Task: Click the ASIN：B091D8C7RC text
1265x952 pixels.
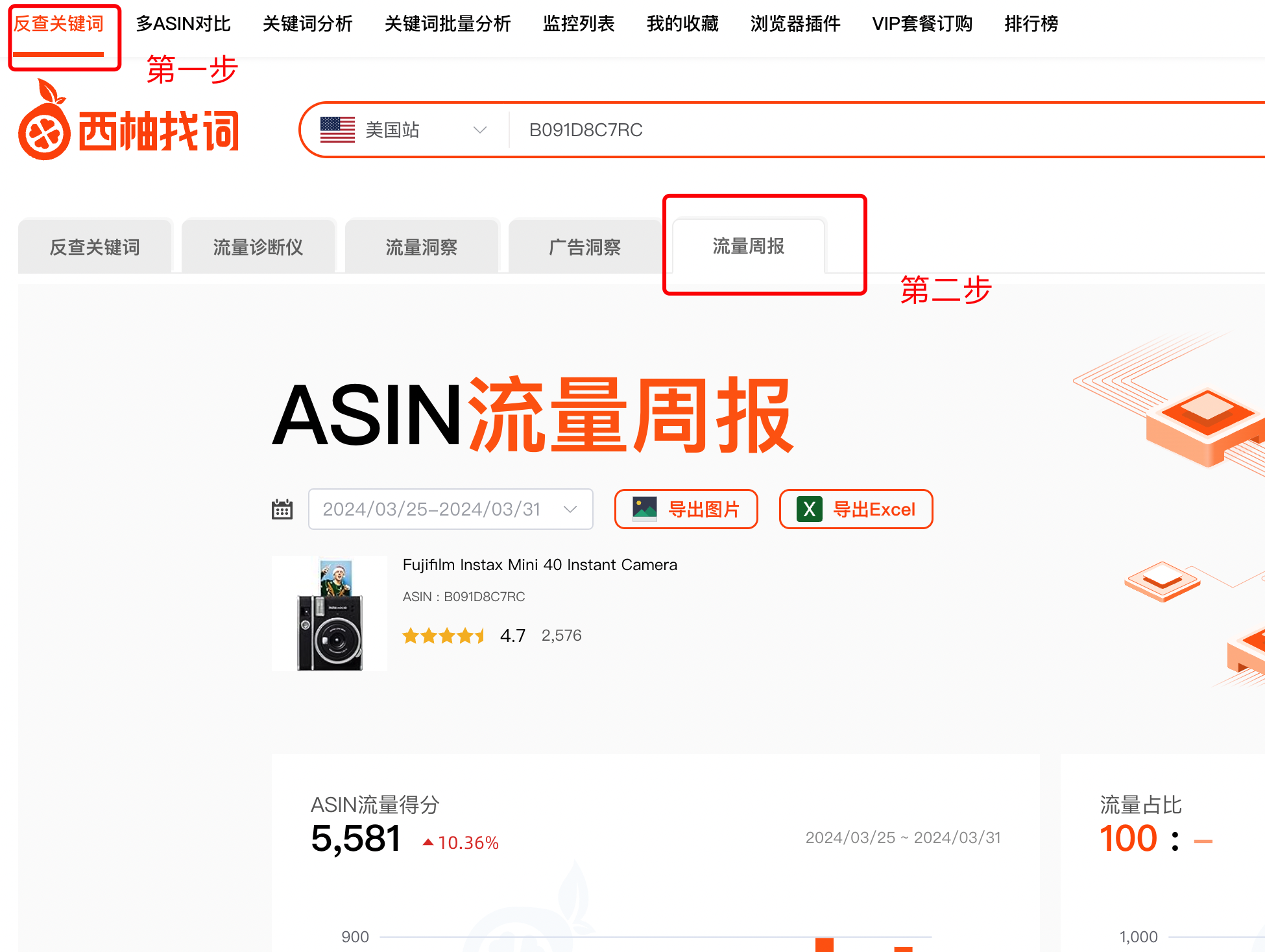Action: pyautogui.click(x=464, y=597)
